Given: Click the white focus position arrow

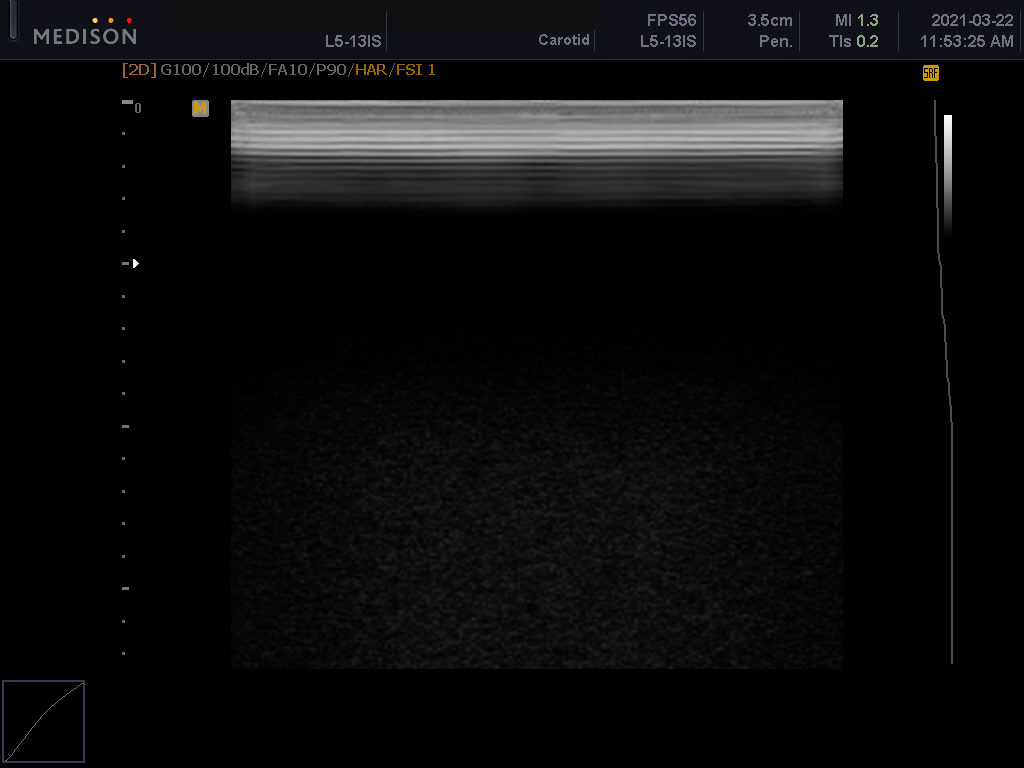Looking at the screenshot, I should tap(135, 264).
